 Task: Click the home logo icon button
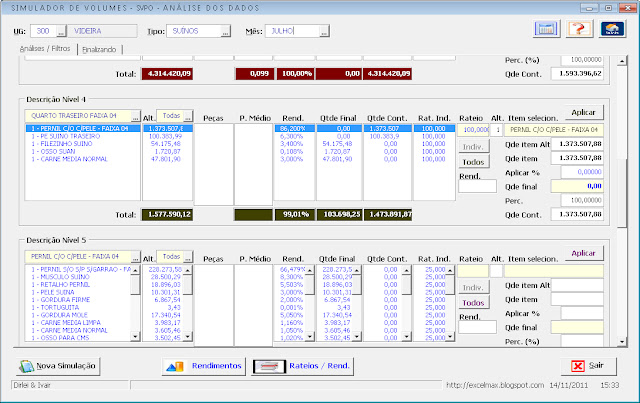[x=612, y=29]
